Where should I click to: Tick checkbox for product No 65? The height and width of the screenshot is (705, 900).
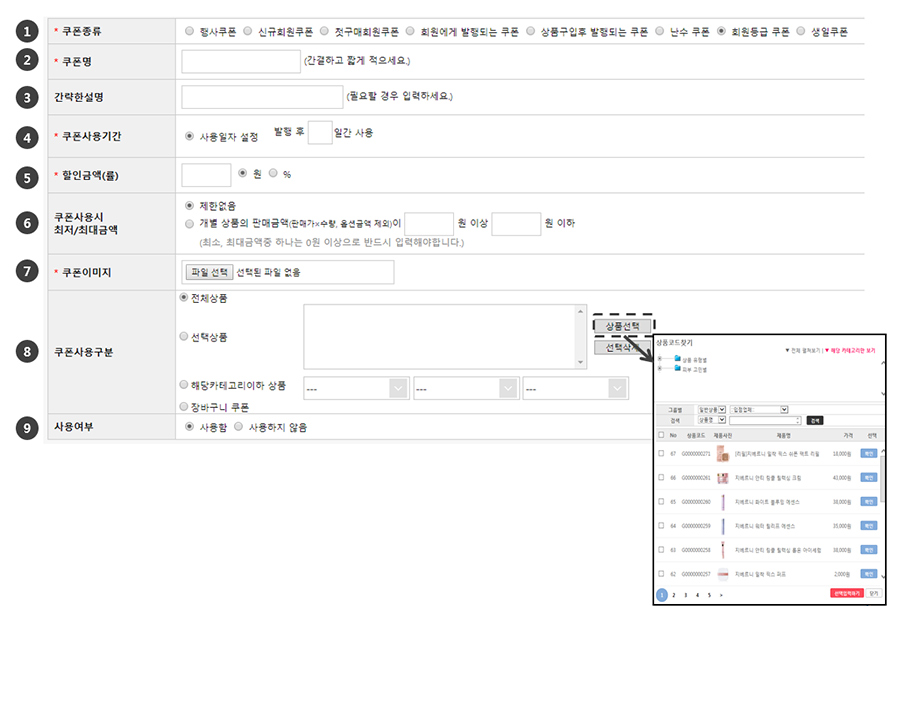pos(661,501)
